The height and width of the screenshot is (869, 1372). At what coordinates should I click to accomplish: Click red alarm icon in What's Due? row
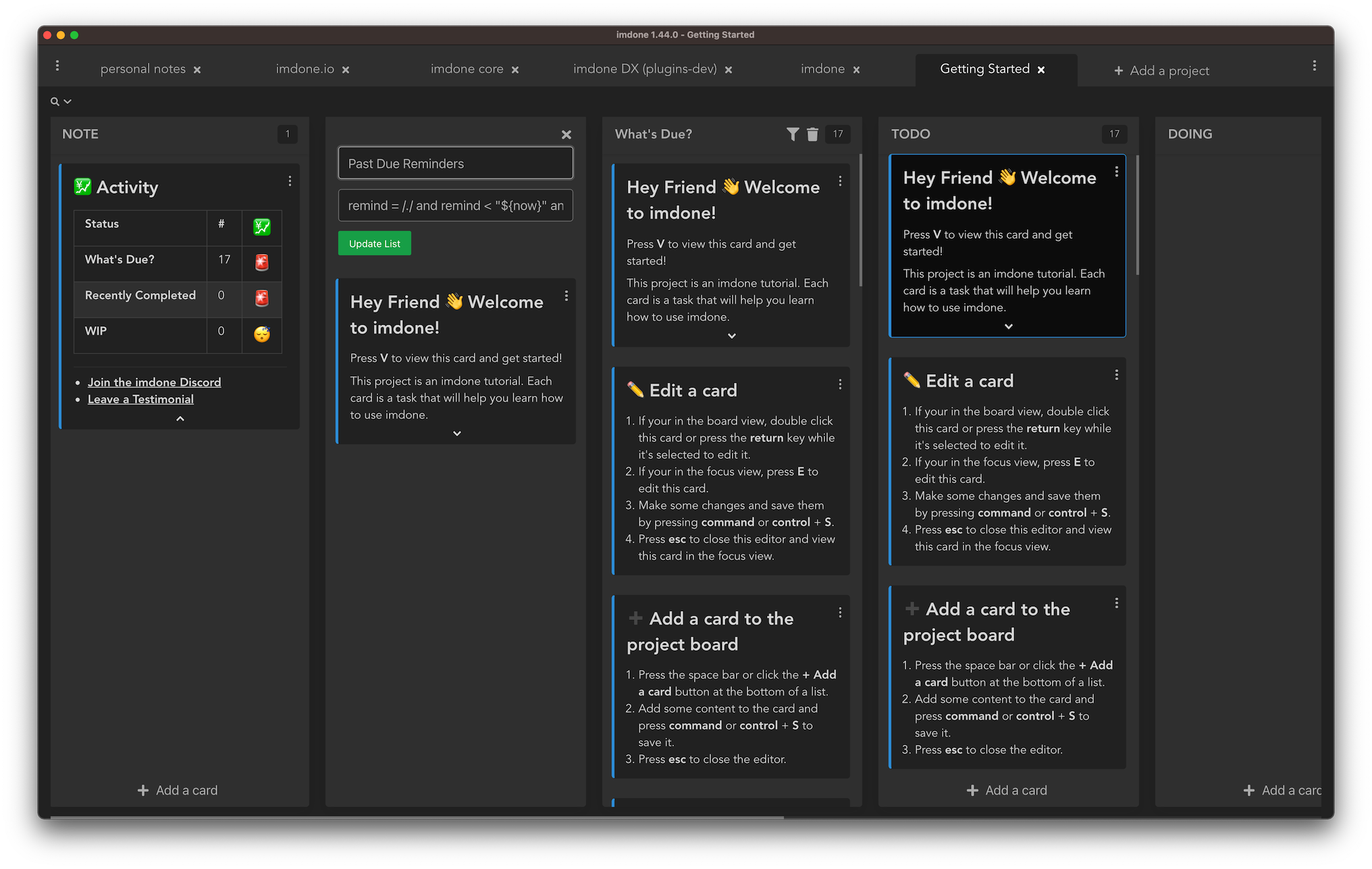[262, 263]
